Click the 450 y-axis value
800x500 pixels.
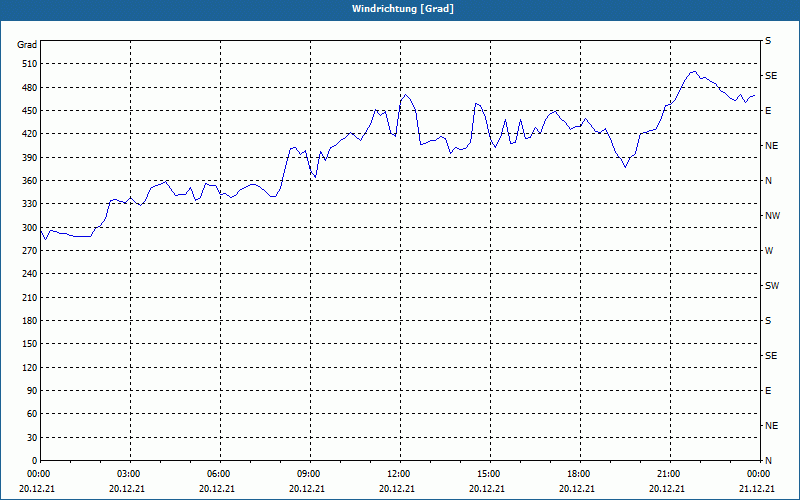click(30, 111)
